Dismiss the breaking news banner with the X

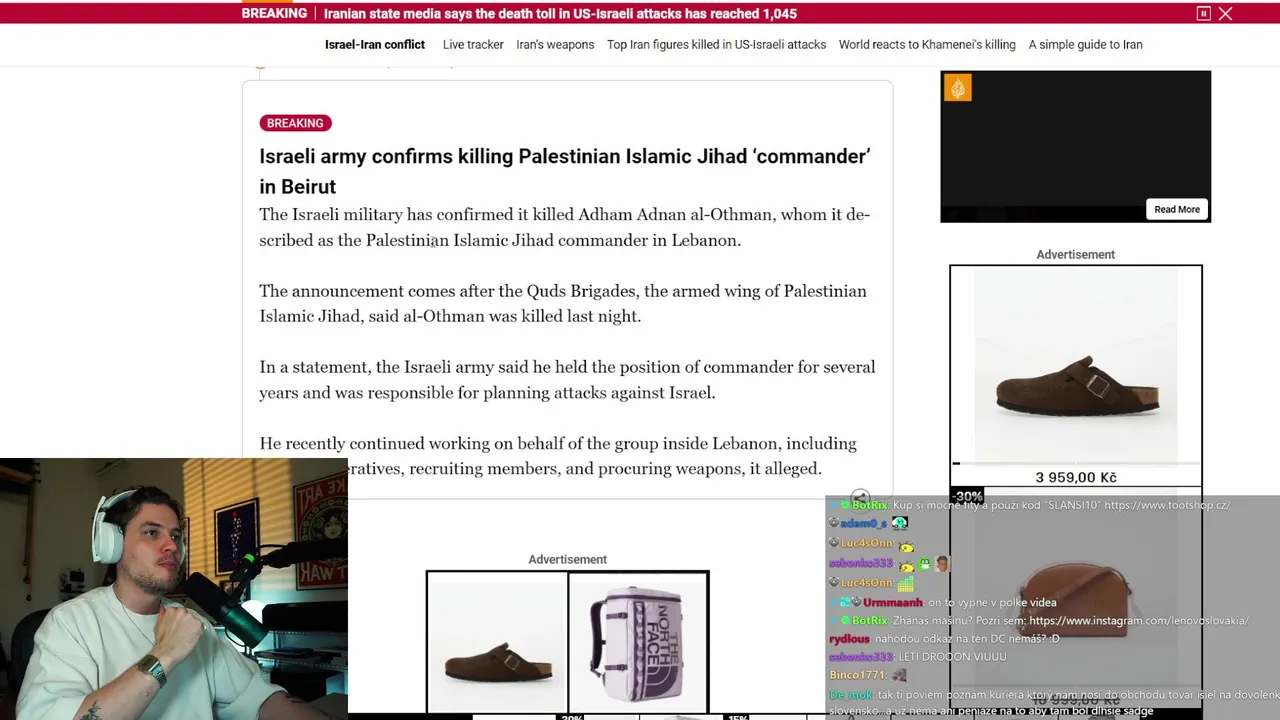pos(1226,14)
